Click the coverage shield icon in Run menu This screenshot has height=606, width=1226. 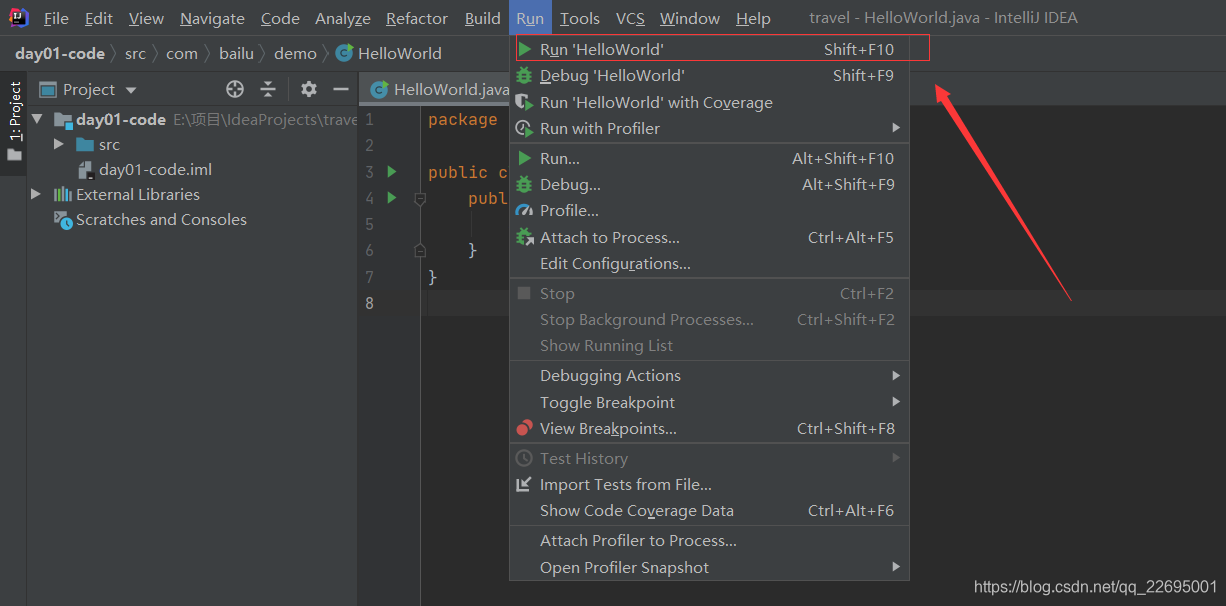pyautogui.click(x=524, y=102)
